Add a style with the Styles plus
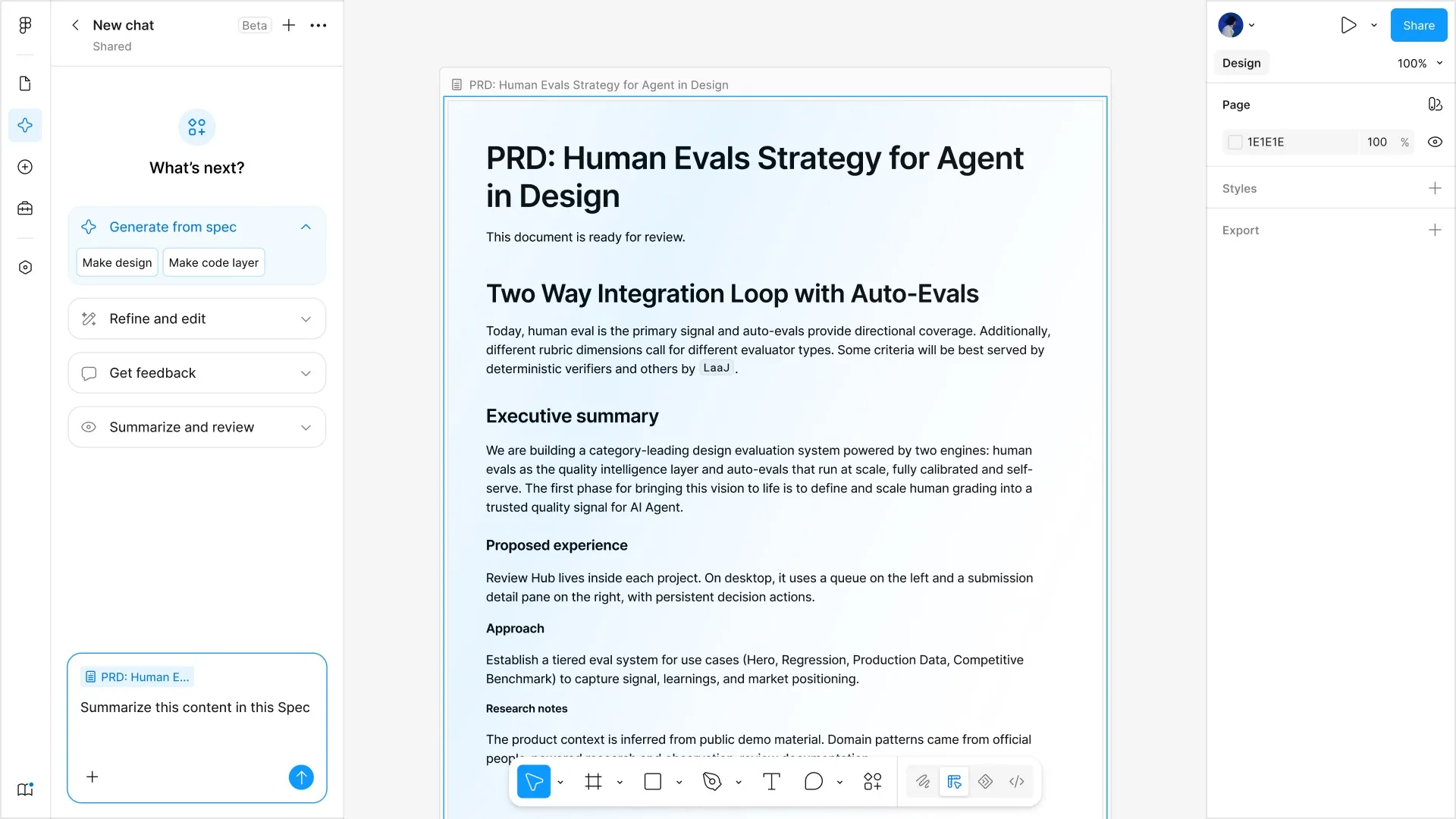The width and height of the screenshot is (1456, 819). point(1435,188)
